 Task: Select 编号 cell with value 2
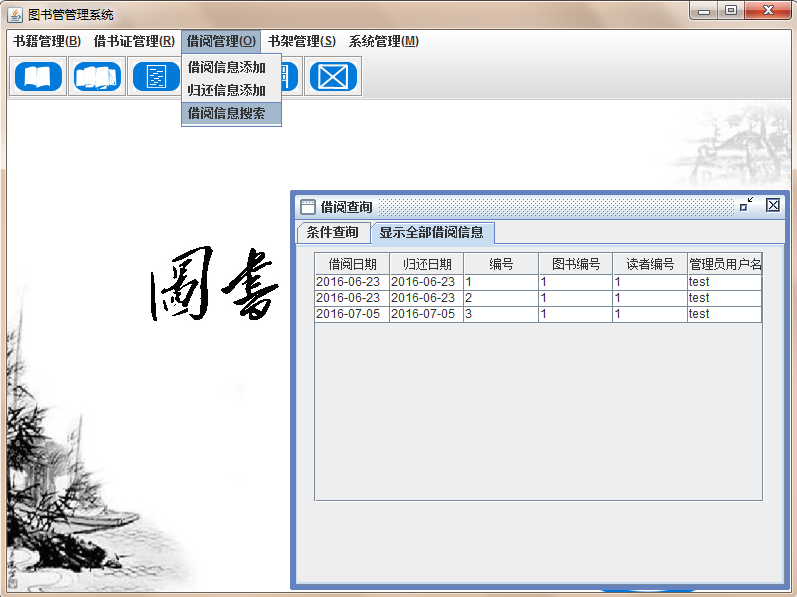(501, 298)
